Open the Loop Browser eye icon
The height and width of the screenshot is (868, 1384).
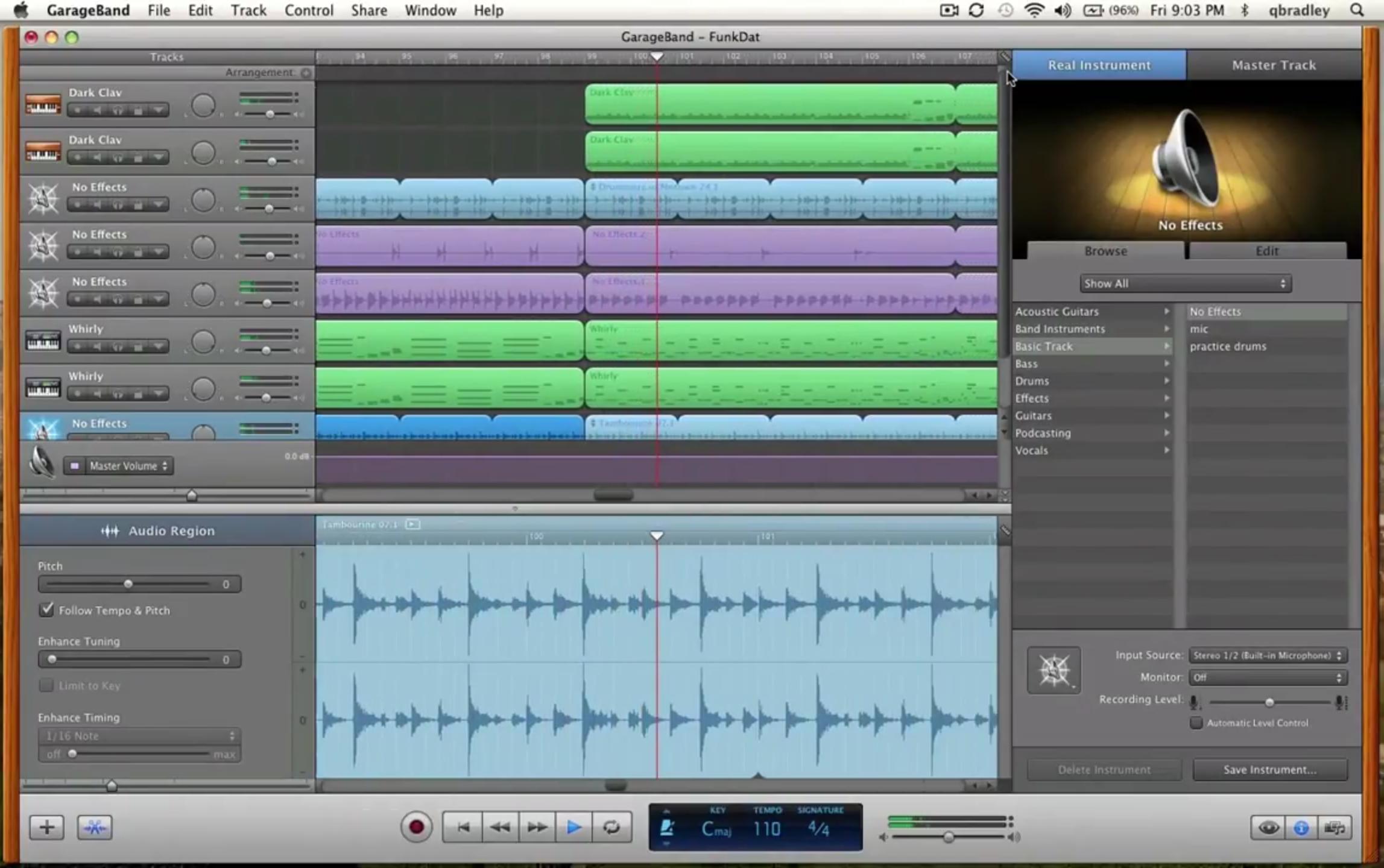(x=1268, y=828)
